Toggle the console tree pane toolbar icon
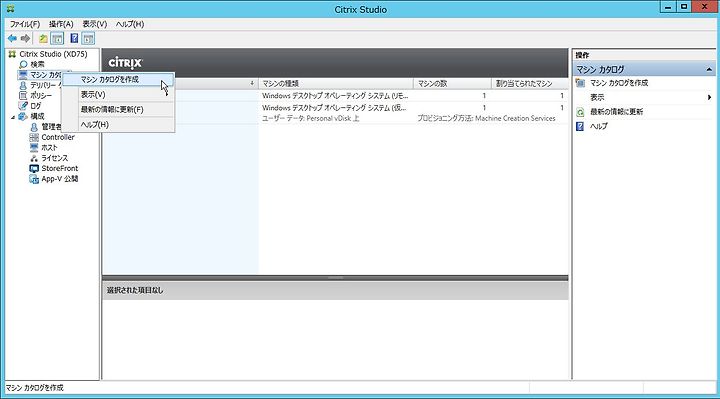This screenshot has height=399, width=720. (57, 39)
